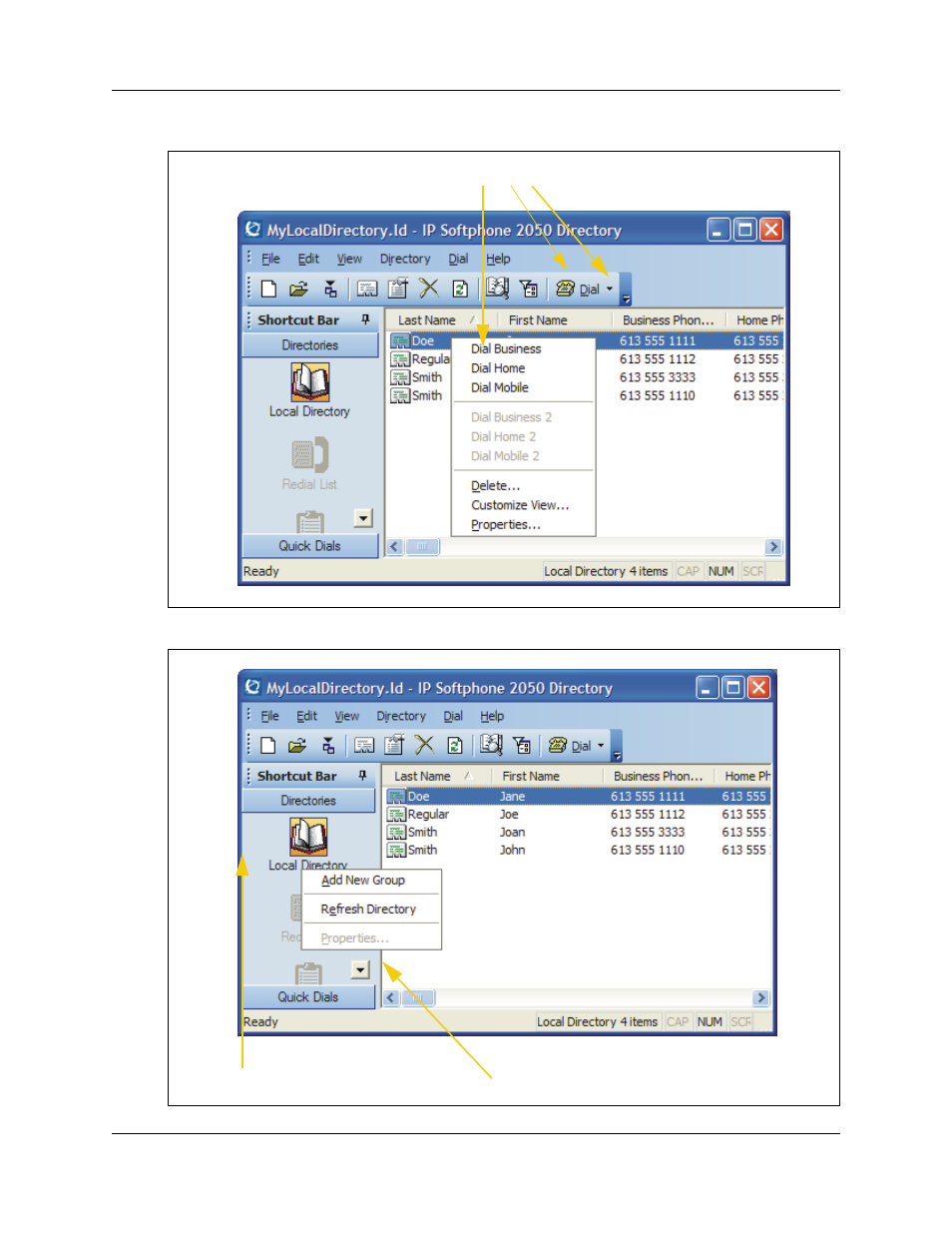Click the Quick Dials button in upper window

pyautogui.click(x=310, y=546)
